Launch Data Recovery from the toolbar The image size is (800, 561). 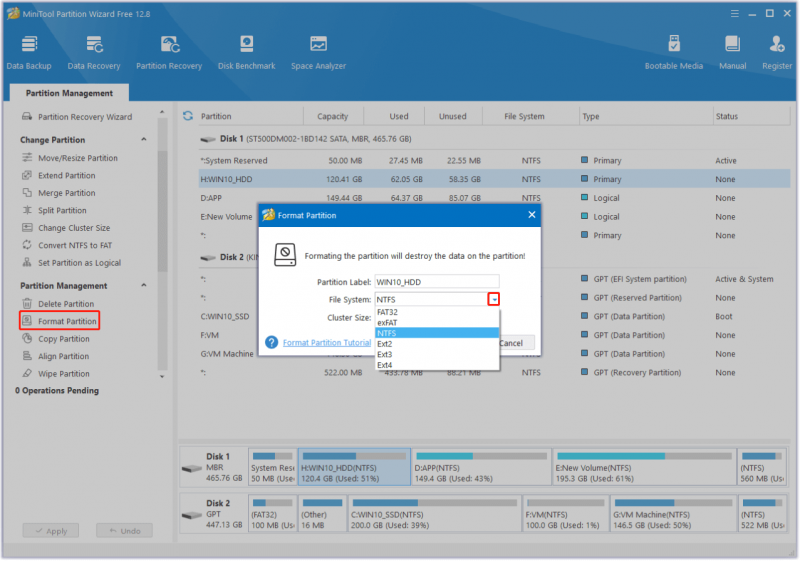click(x=94, y=53)
